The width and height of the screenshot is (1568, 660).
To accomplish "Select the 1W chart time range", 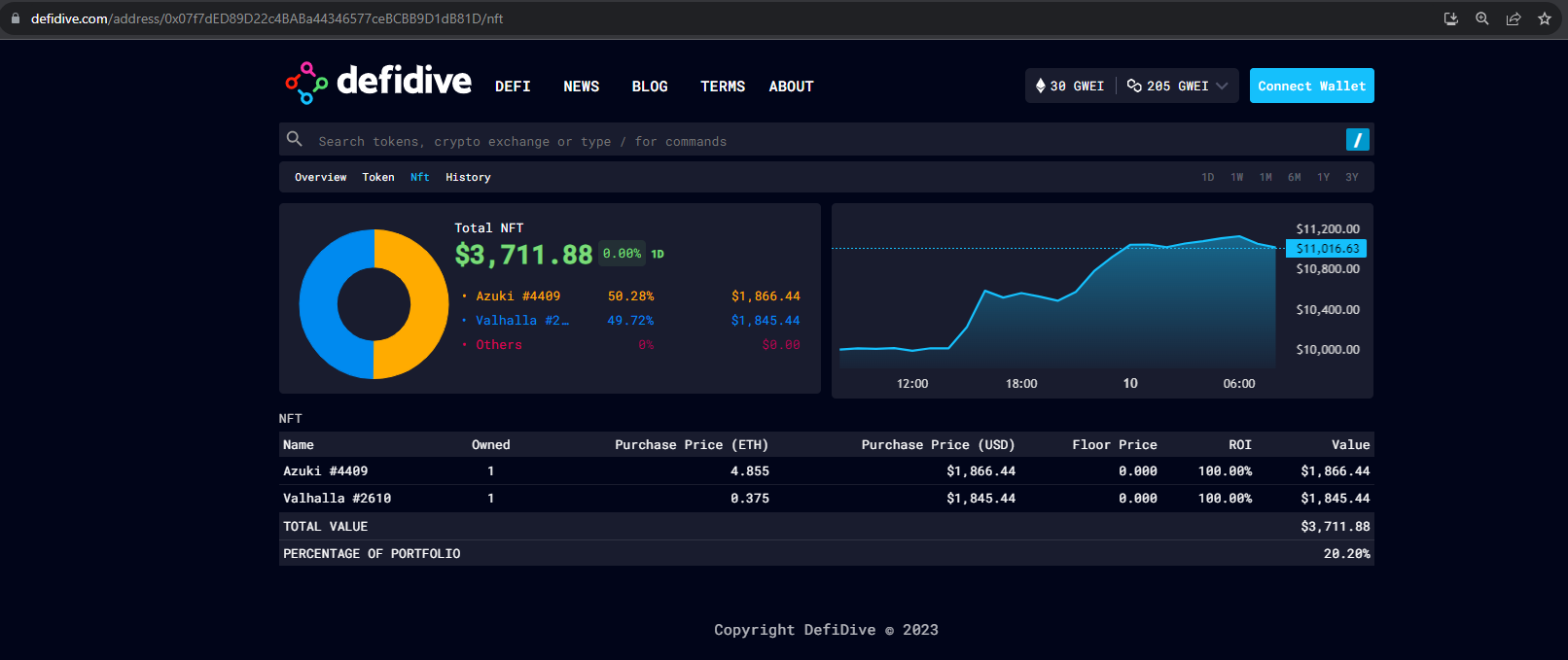I will pyautogui.click(x=1237, y=177).
